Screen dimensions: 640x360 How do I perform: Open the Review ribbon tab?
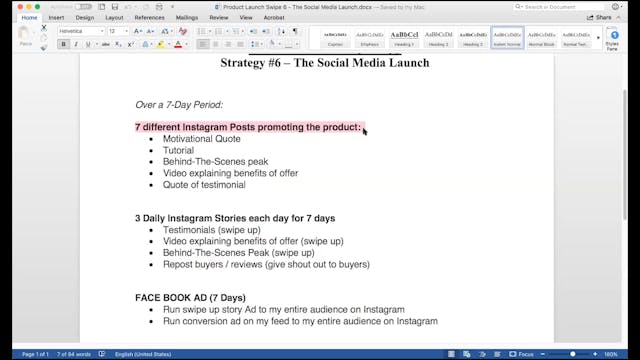point(218,18)
